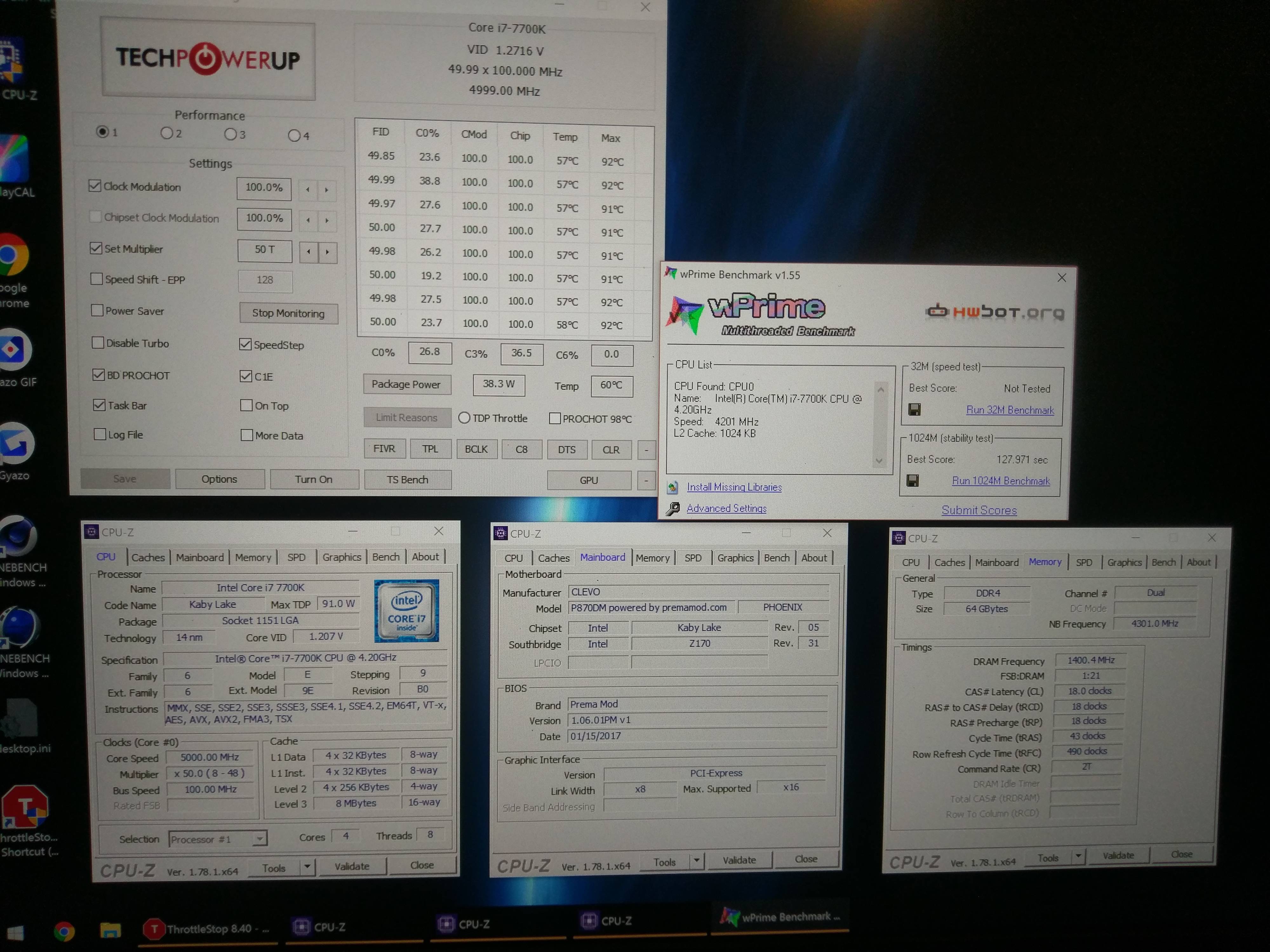The width and height of the screenshot is (1270, 952).
Task: Toggle the SpeedStep checkbox
Action: (x=245, y=344)
